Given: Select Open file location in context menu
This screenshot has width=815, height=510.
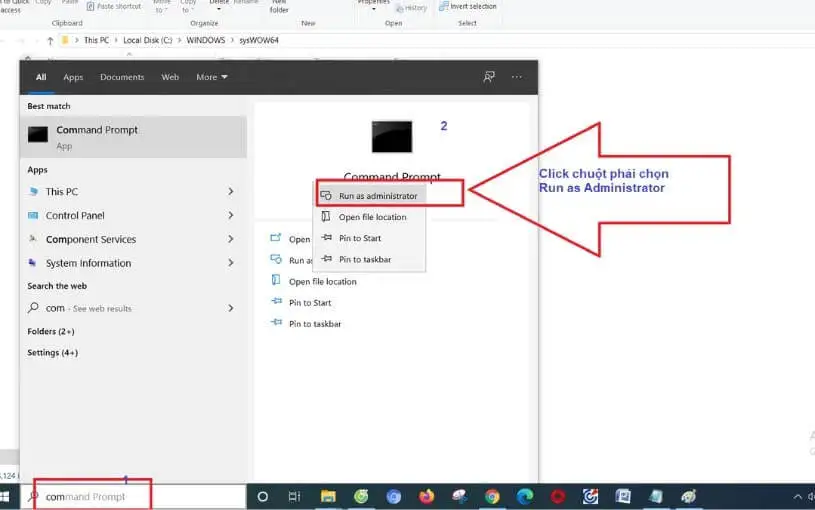Looking at the screenshot, I should point(370,217).
